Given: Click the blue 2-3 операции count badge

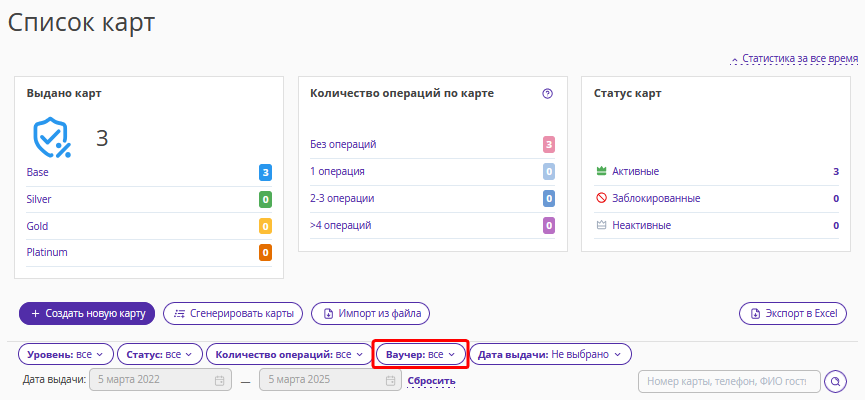Looking at the screenshot, I should [548, 198].
